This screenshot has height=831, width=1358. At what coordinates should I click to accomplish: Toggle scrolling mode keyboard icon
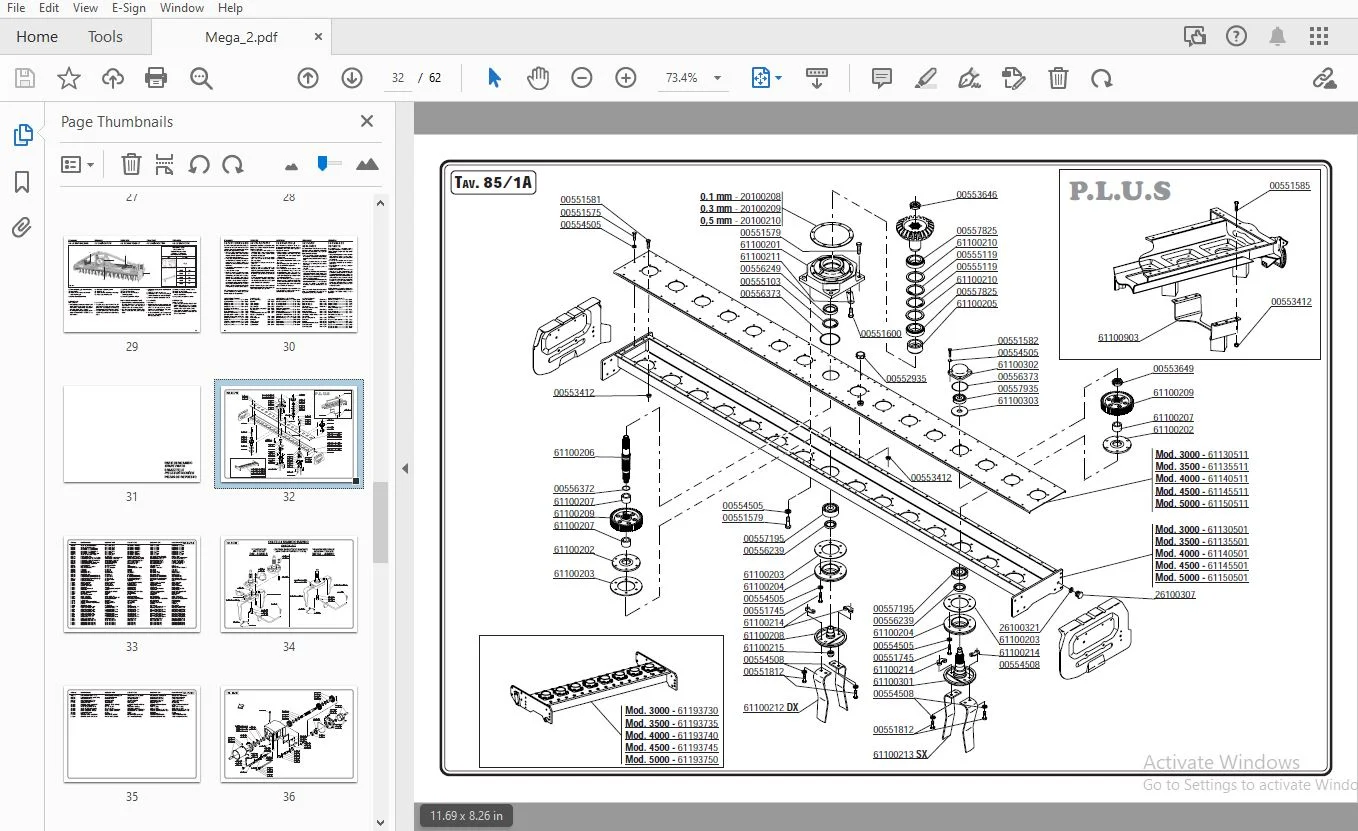(817, 78)
